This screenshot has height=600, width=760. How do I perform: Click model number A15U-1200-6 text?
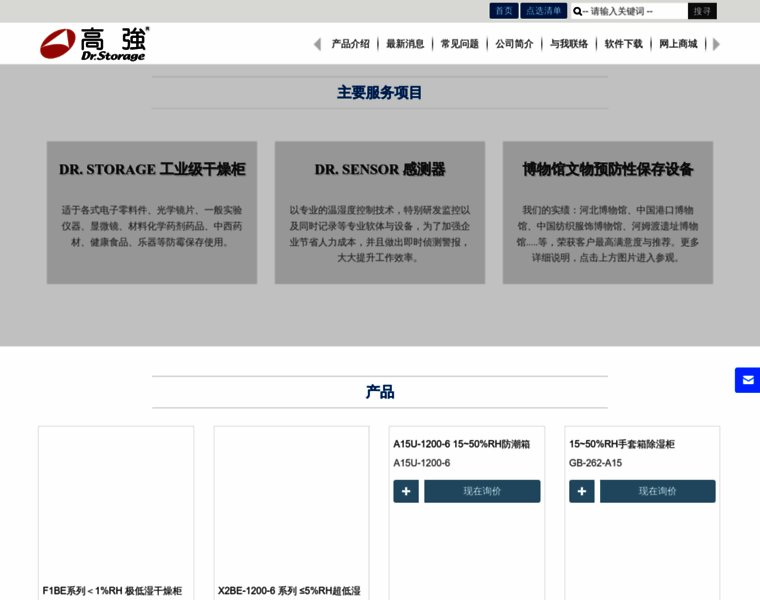(422, 463)
